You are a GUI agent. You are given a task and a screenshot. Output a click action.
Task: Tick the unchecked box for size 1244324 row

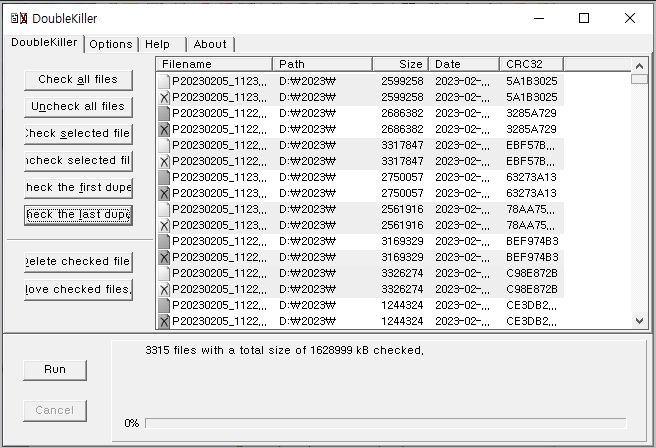click(164, 305)
